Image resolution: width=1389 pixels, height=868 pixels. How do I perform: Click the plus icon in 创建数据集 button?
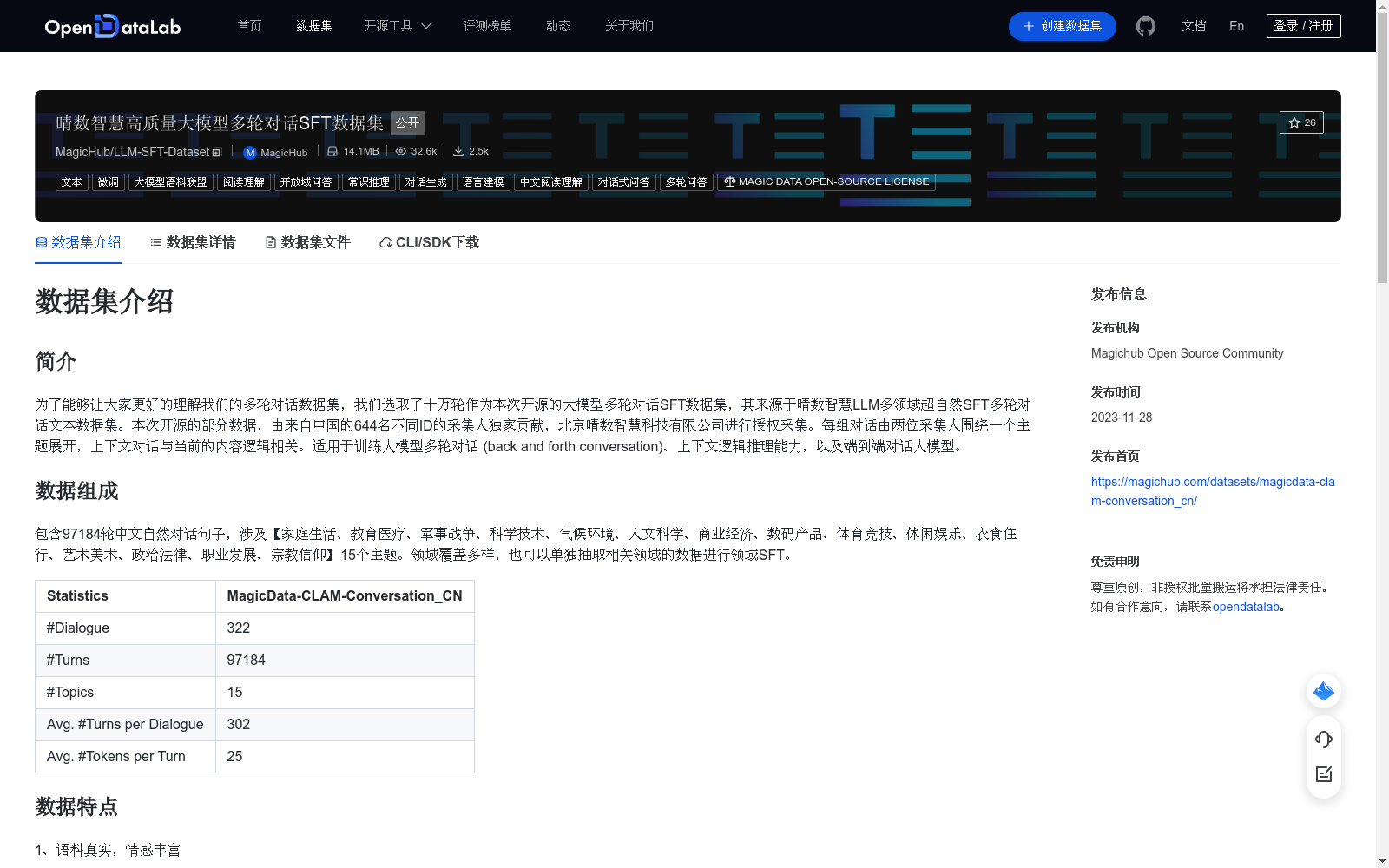click(1029, 26)
